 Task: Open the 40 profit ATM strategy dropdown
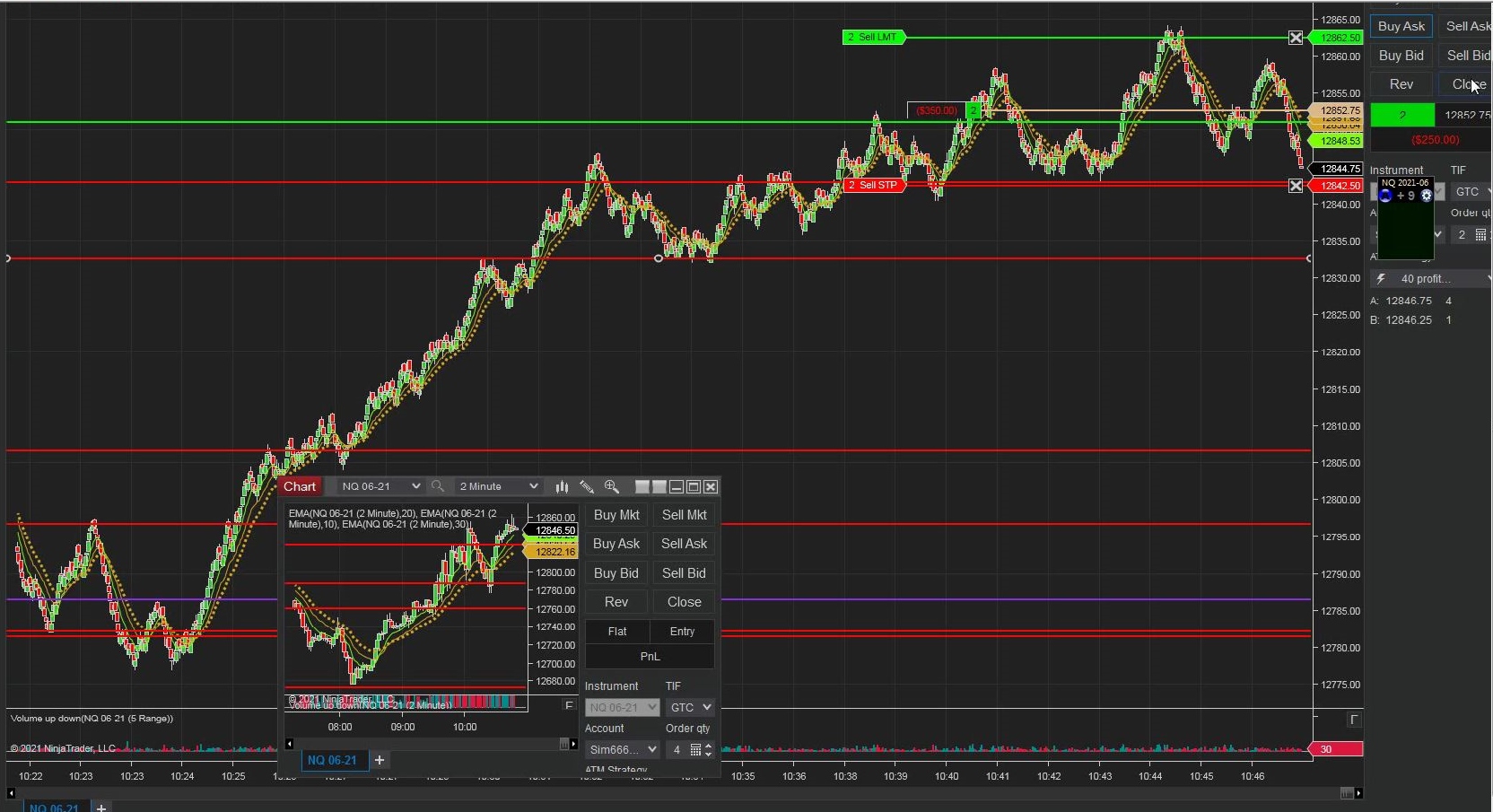(x=1432, y=279)
